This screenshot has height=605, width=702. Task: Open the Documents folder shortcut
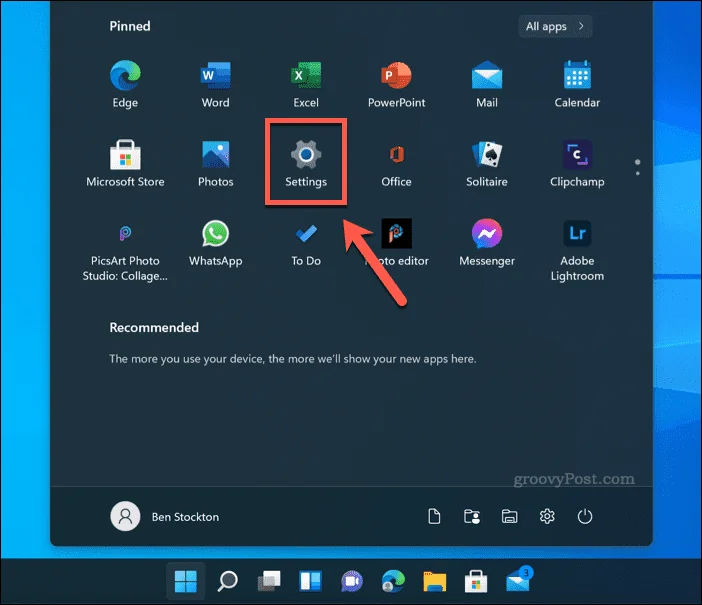[434, 516]
